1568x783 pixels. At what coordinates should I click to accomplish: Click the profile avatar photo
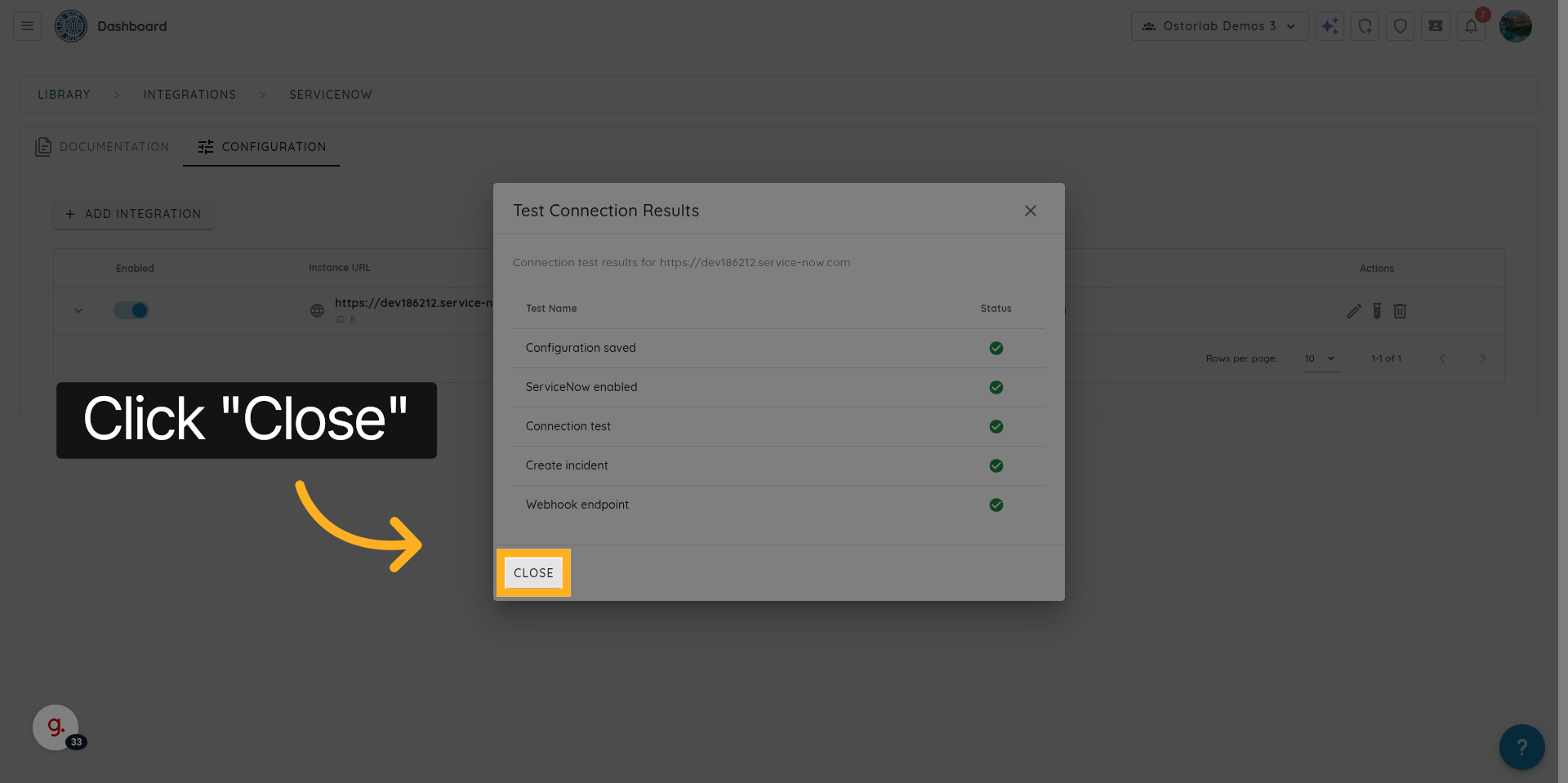pyautogui.click(x=1516, y=25)
